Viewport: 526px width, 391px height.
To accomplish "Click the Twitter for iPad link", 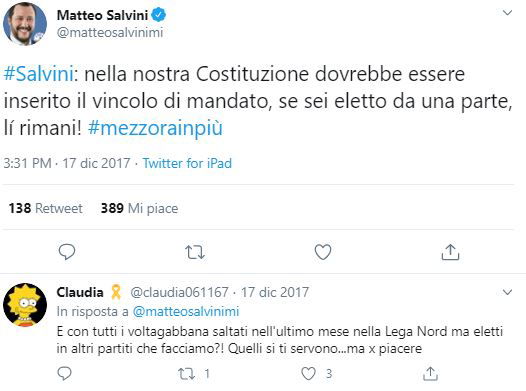I will (x=187, y=163).
